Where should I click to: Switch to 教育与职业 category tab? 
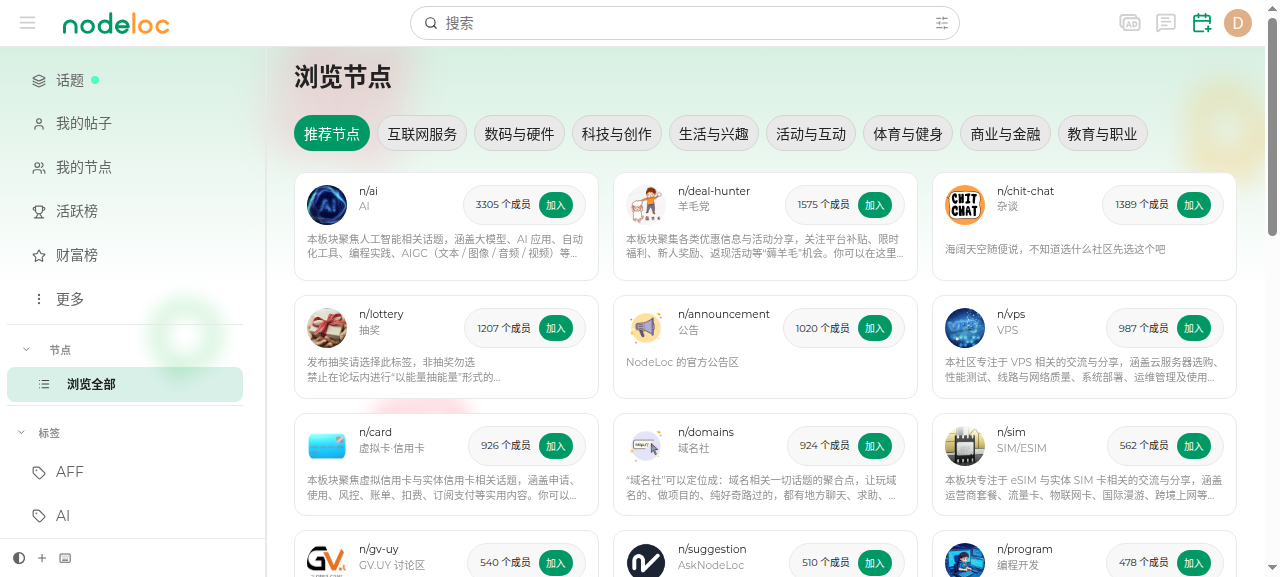[1102, 133]
